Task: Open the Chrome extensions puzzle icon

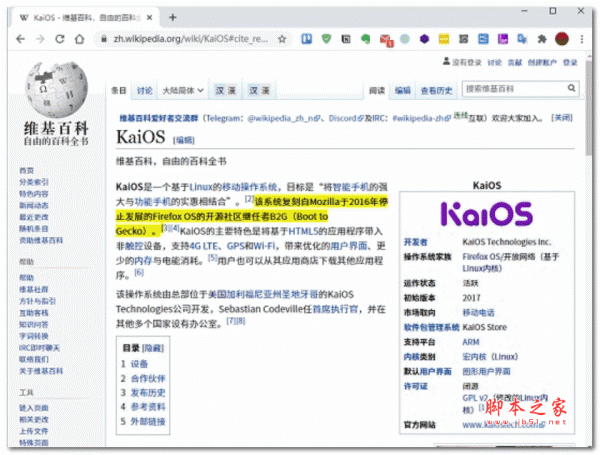Action: click(541, 38)
